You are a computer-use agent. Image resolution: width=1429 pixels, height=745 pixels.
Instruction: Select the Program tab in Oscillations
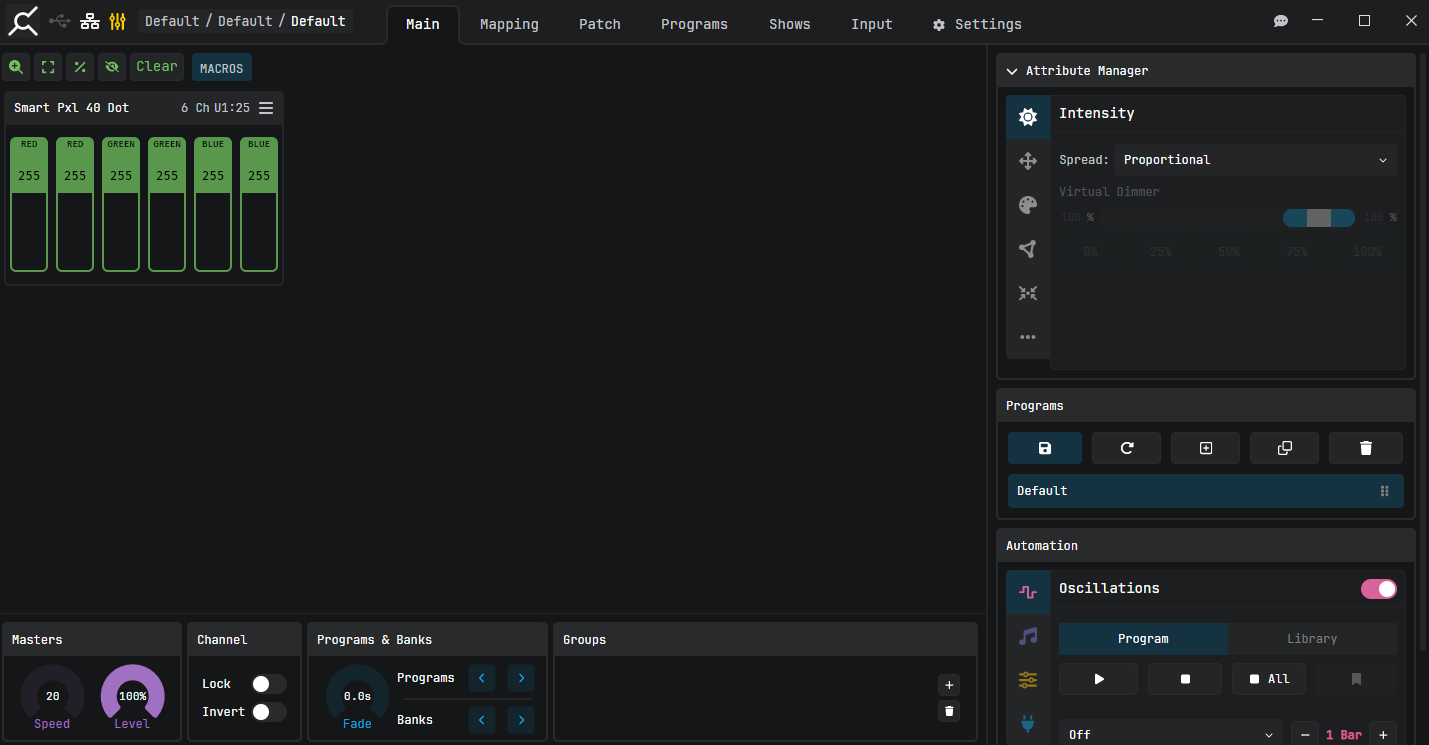[x=1143, y=639]
